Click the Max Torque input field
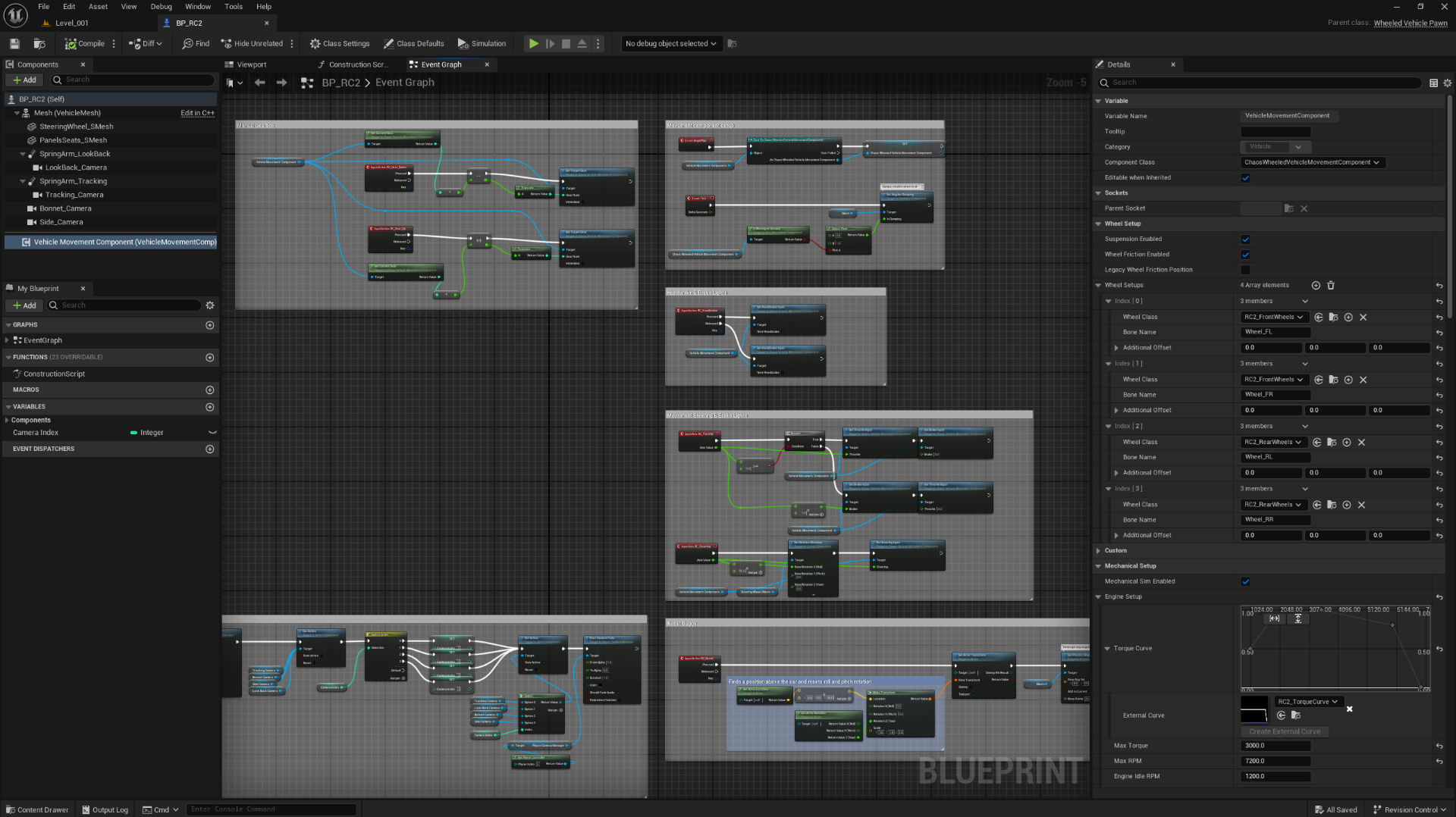This screenshot has width=1456, height=817. tap(1276, 746)
